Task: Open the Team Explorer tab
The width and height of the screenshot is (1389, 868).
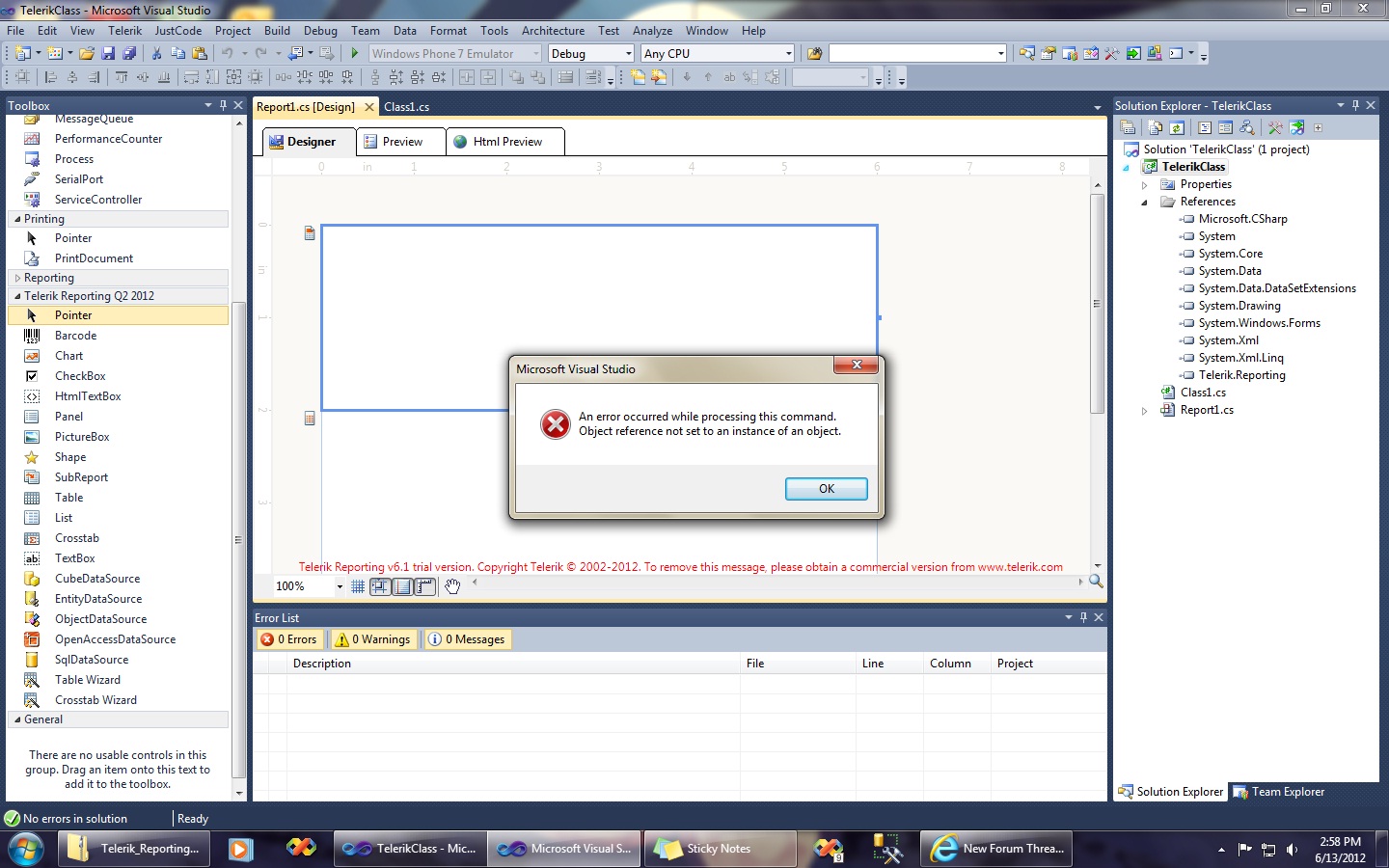Action: [x=1278, y=792]
